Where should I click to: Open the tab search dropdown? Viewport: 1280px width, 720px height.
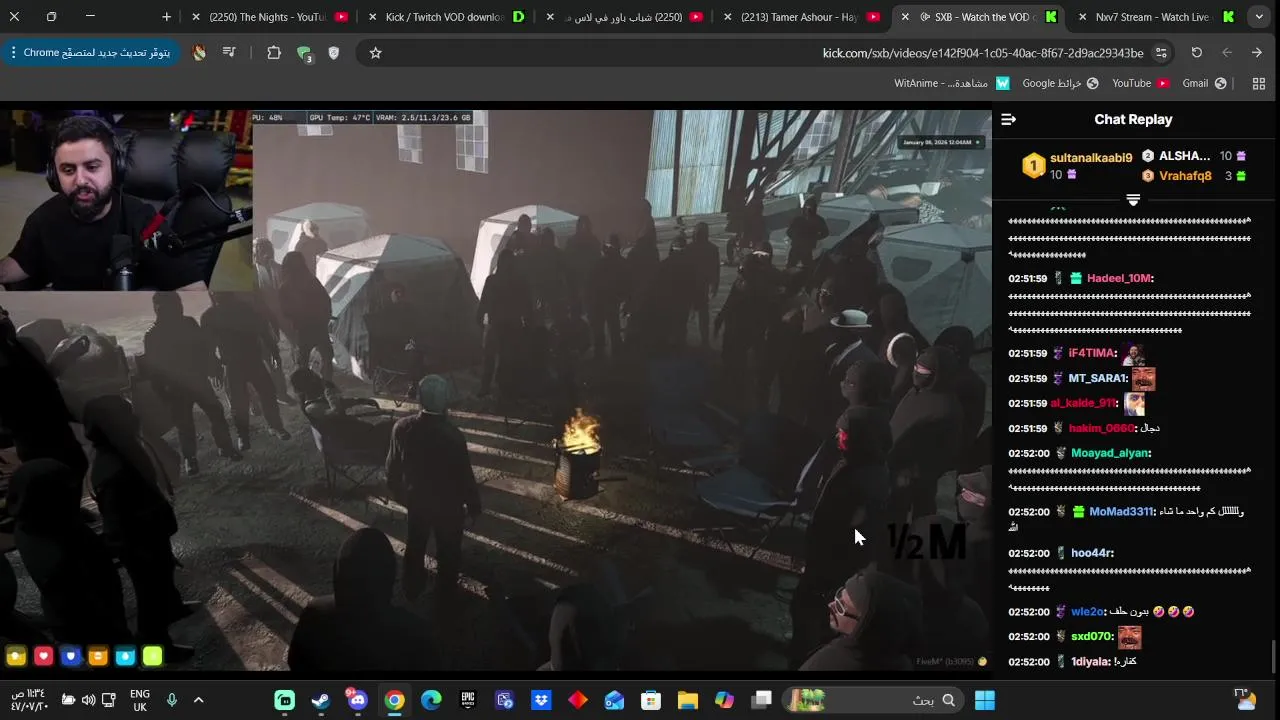1259,17
